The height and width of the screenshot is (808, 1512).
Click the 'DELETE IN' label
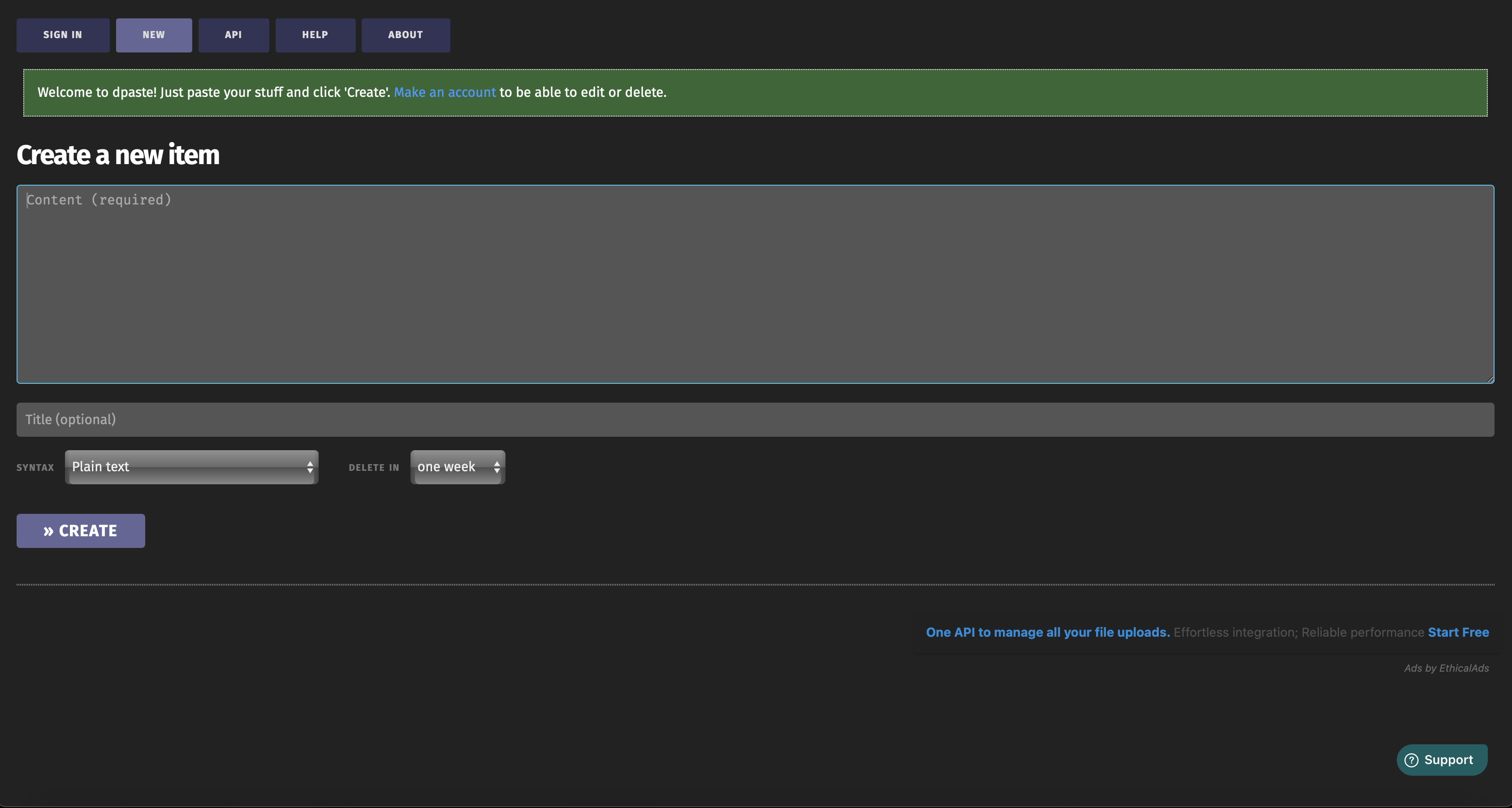374,467
